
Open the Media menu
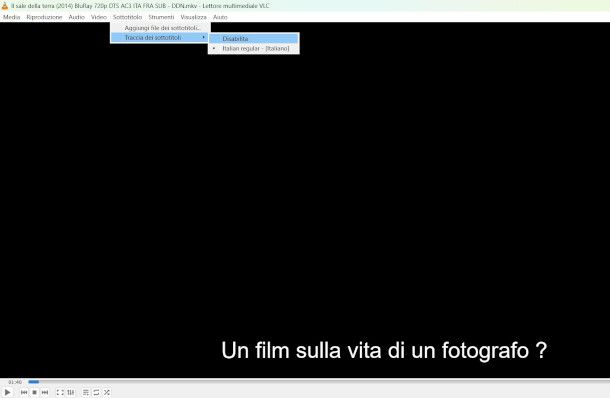tap(12, 17)
